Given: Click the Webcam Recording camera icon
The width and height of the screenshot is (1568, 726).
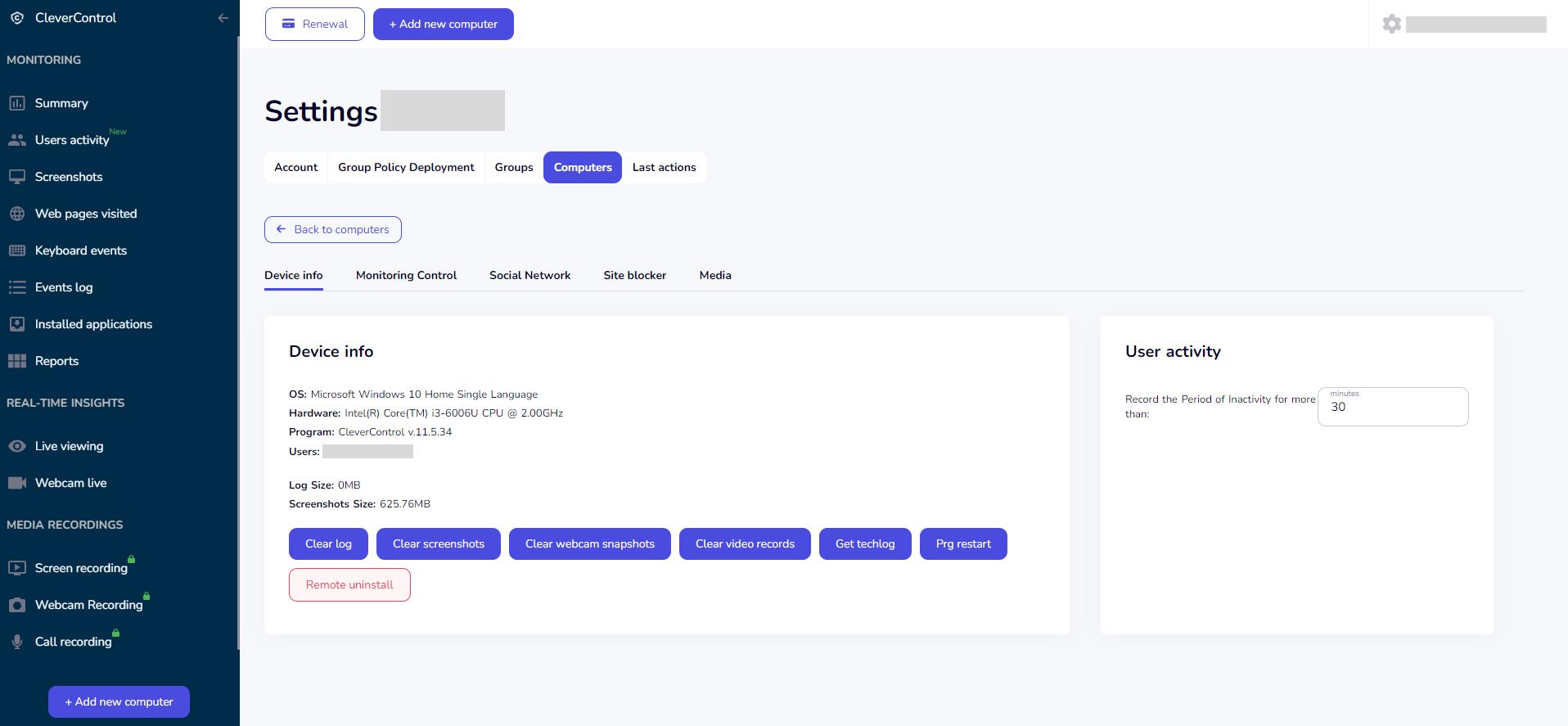Looking at the screenshot, I should coord(17,605).
